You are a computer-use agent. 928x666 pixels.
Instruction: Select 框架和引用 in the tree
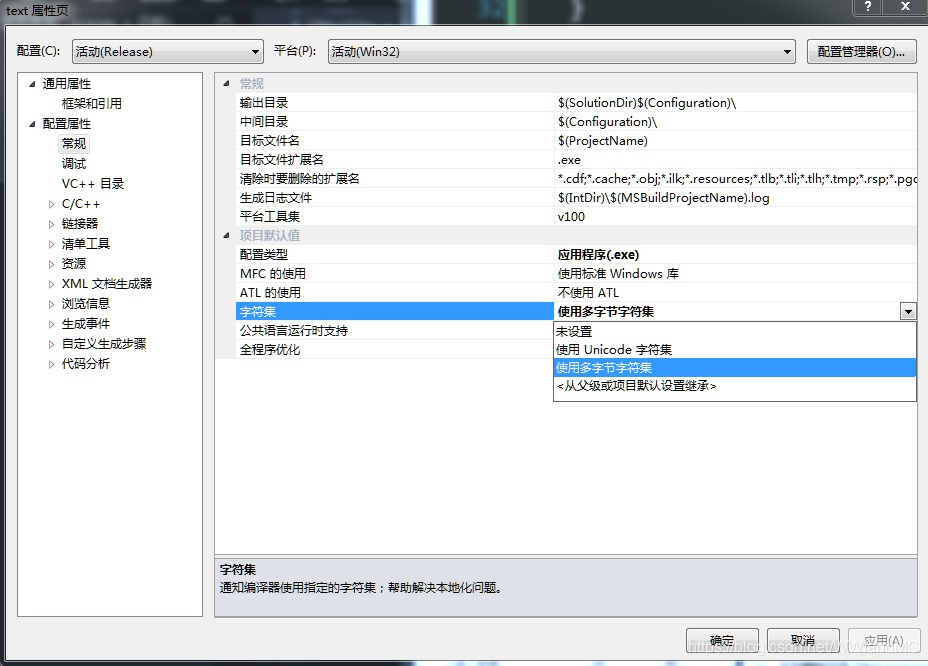pyautogui.click(x=92, y=104)
